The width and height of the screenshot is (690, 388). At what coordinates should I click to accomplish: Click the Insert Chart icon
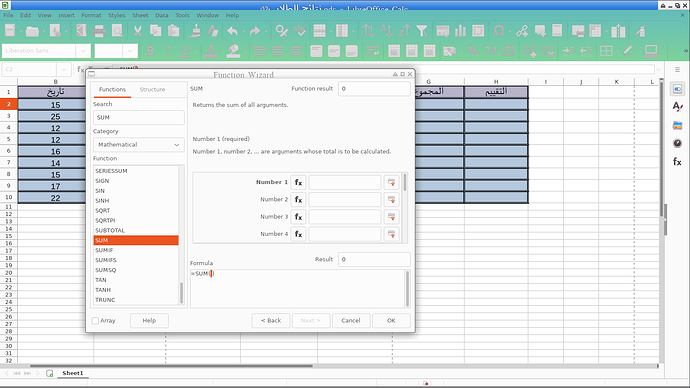click(x=460, y=31)
